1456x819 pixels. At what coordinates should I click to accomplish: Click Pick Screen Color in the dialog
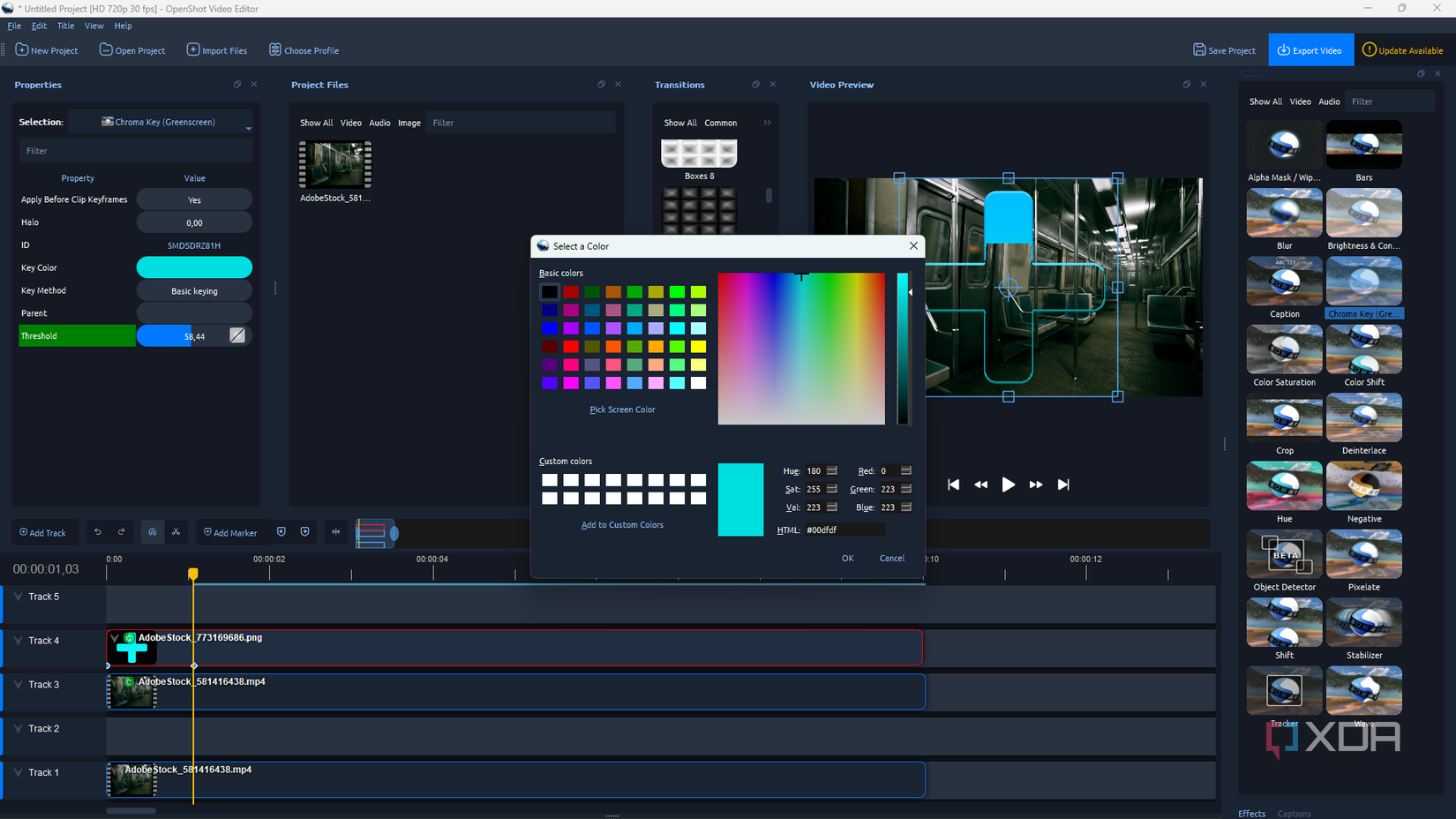tap(622, 409)
